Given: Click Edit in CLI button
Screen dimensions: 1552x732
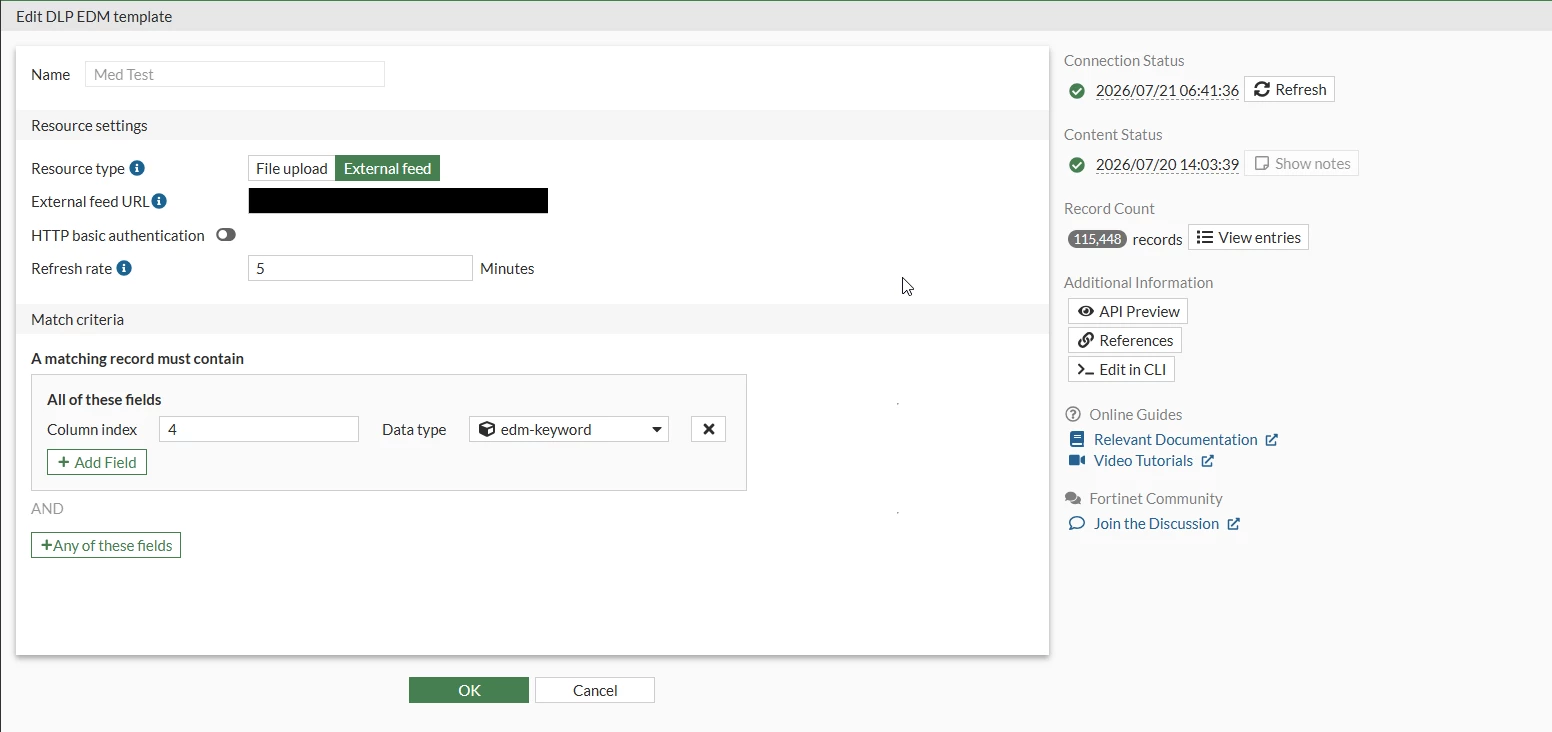Looking at the screenshot, I should [1121, 369].
